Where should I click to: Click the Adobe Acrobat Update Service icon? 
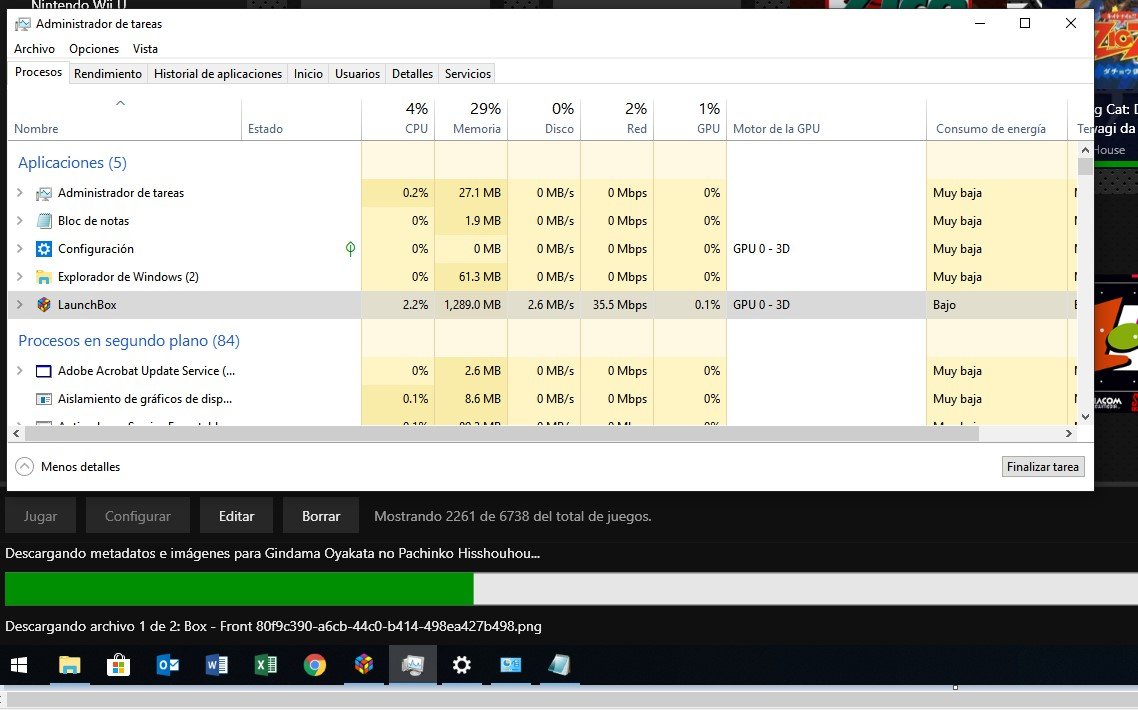pos(44,371)
